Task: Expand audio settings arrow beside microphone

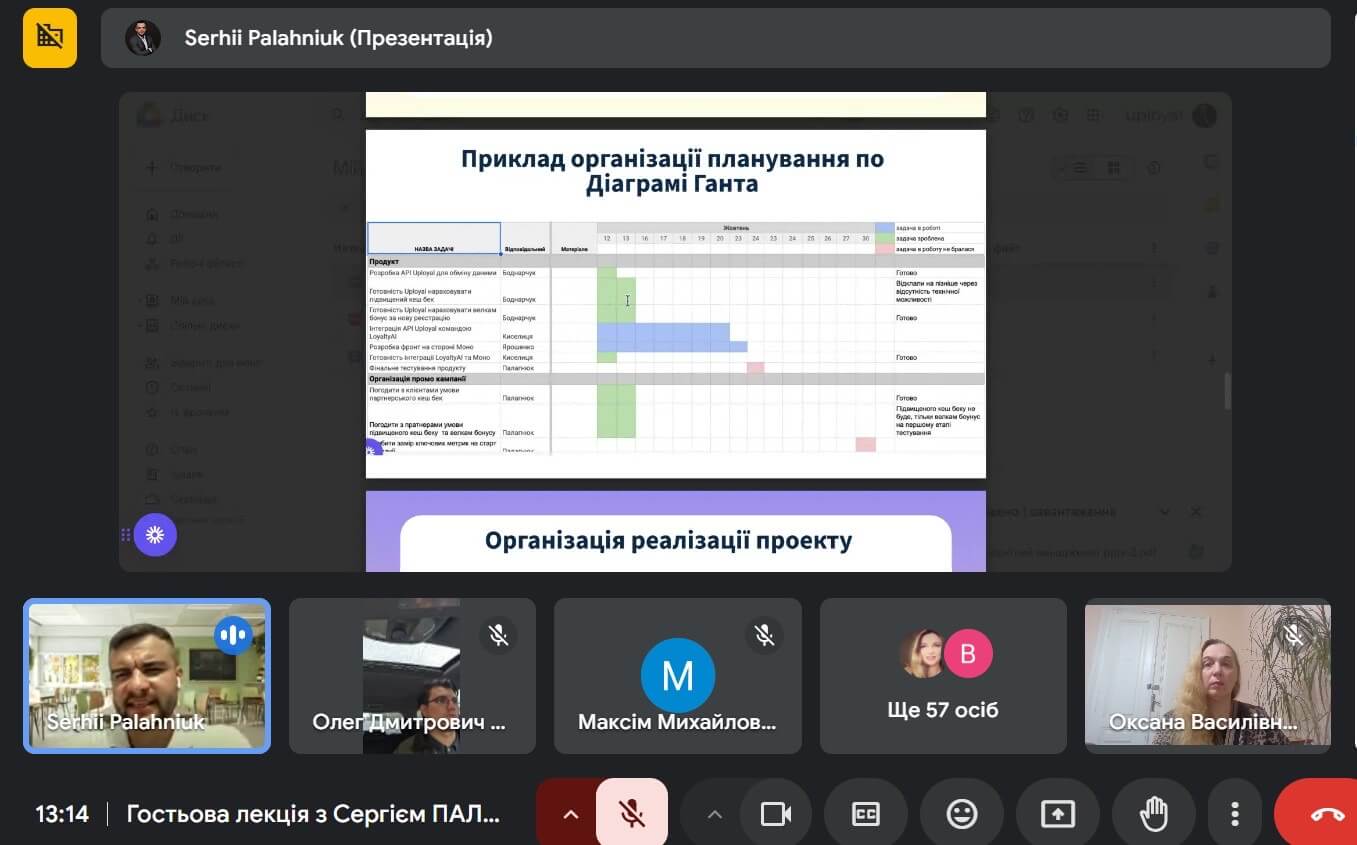Action: [x=570, y=814]
